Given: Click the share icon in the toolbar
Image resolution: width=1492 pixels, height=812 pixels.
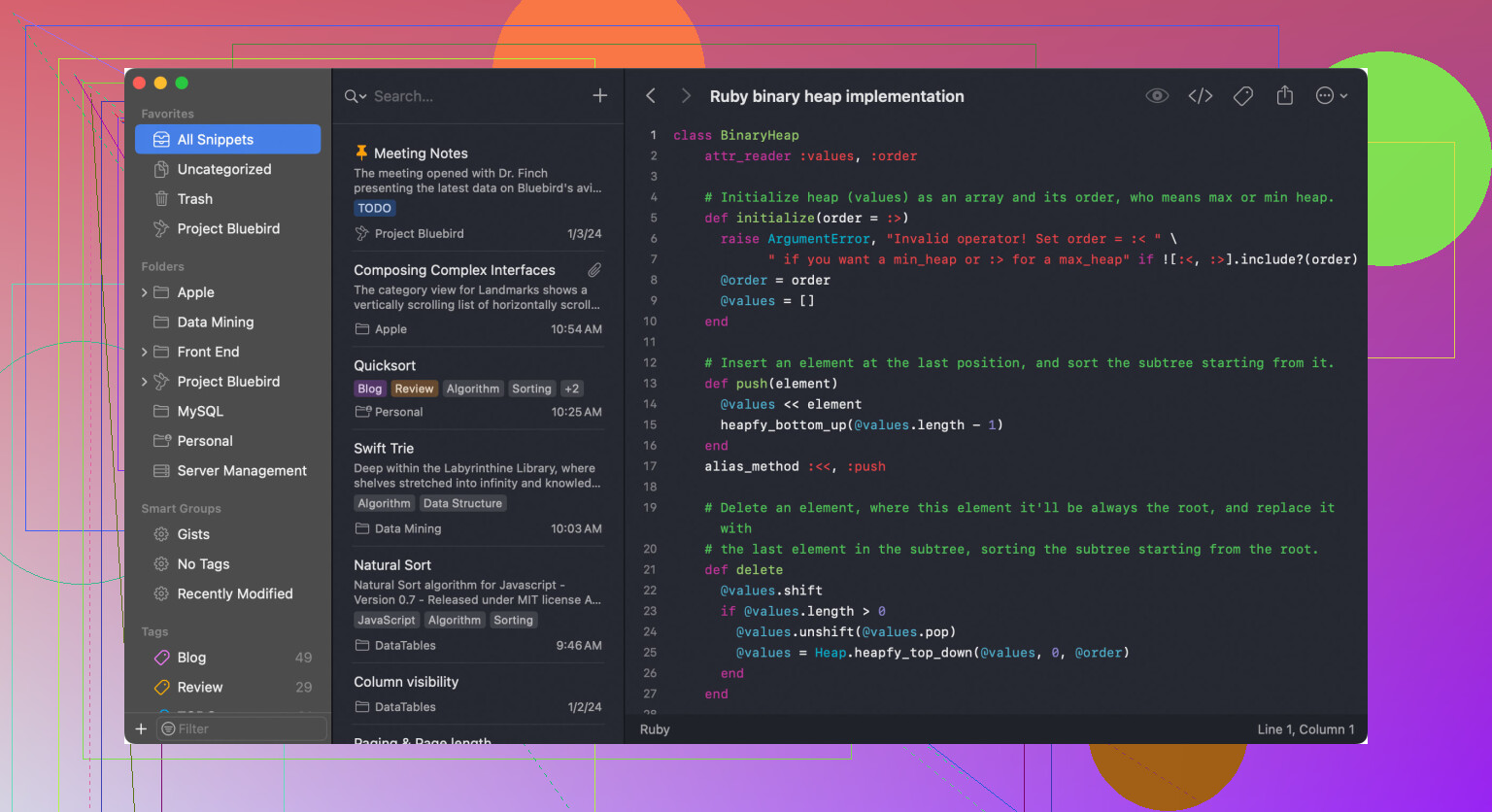Looking at the screenshot, I should click(1284, 95).
